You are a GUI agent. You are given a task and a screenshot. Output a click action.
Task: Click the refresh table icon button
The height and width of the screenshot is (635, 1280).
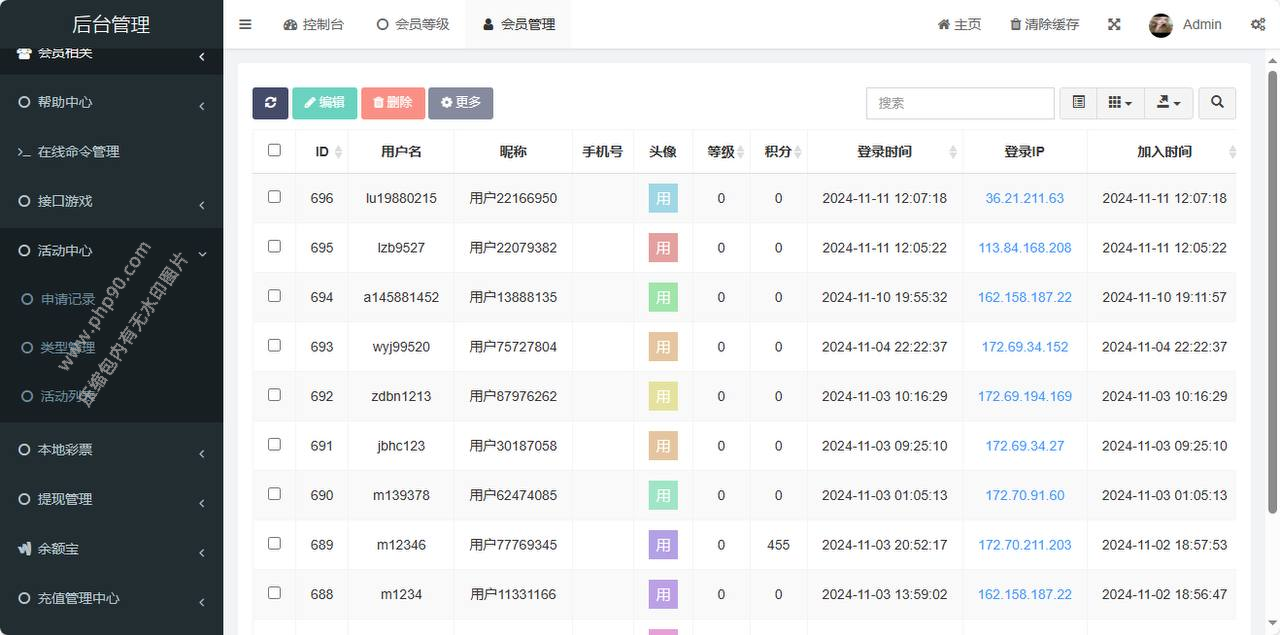click(x=270, y=103)
